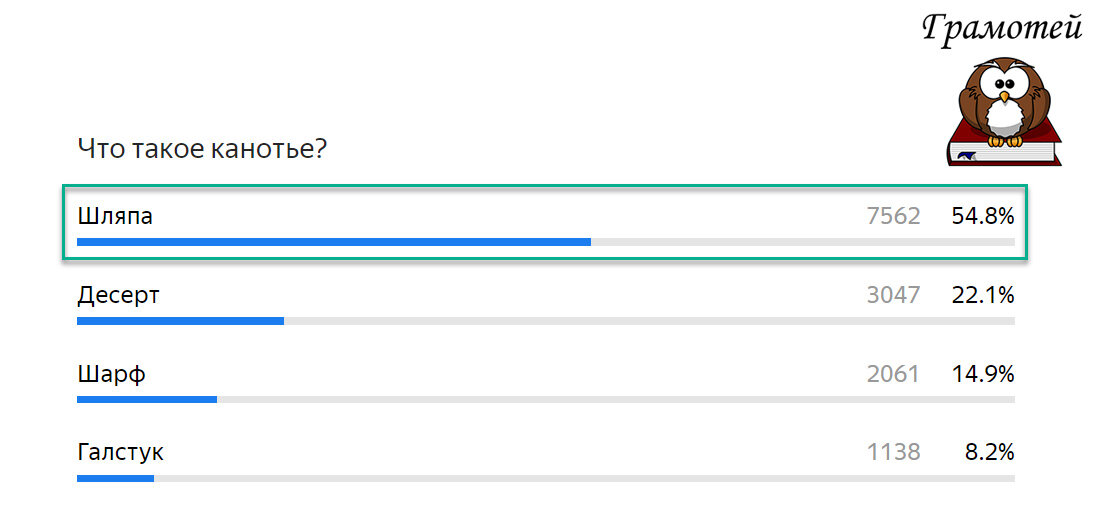
Task: Click the question Что такое канотье?
Action: 202,149
